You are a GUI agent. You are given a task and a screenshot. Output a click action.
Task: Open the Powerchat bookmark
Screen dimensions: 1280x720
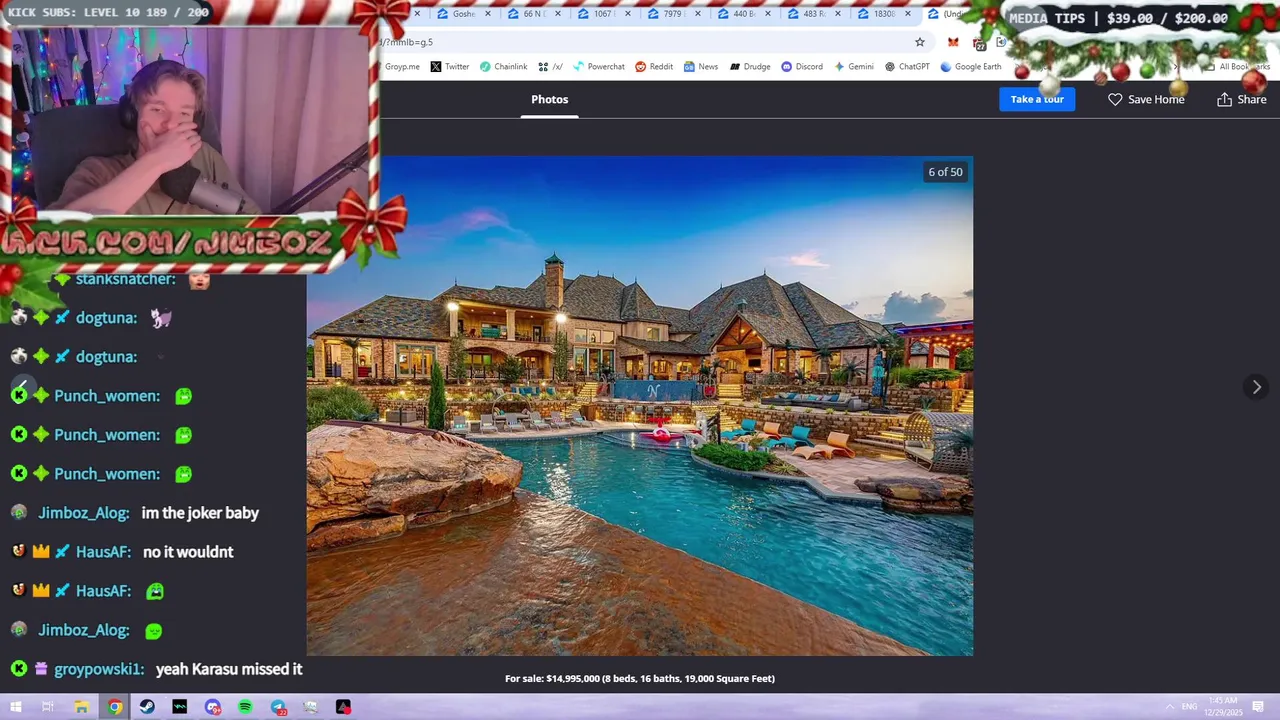click(598, 67)
